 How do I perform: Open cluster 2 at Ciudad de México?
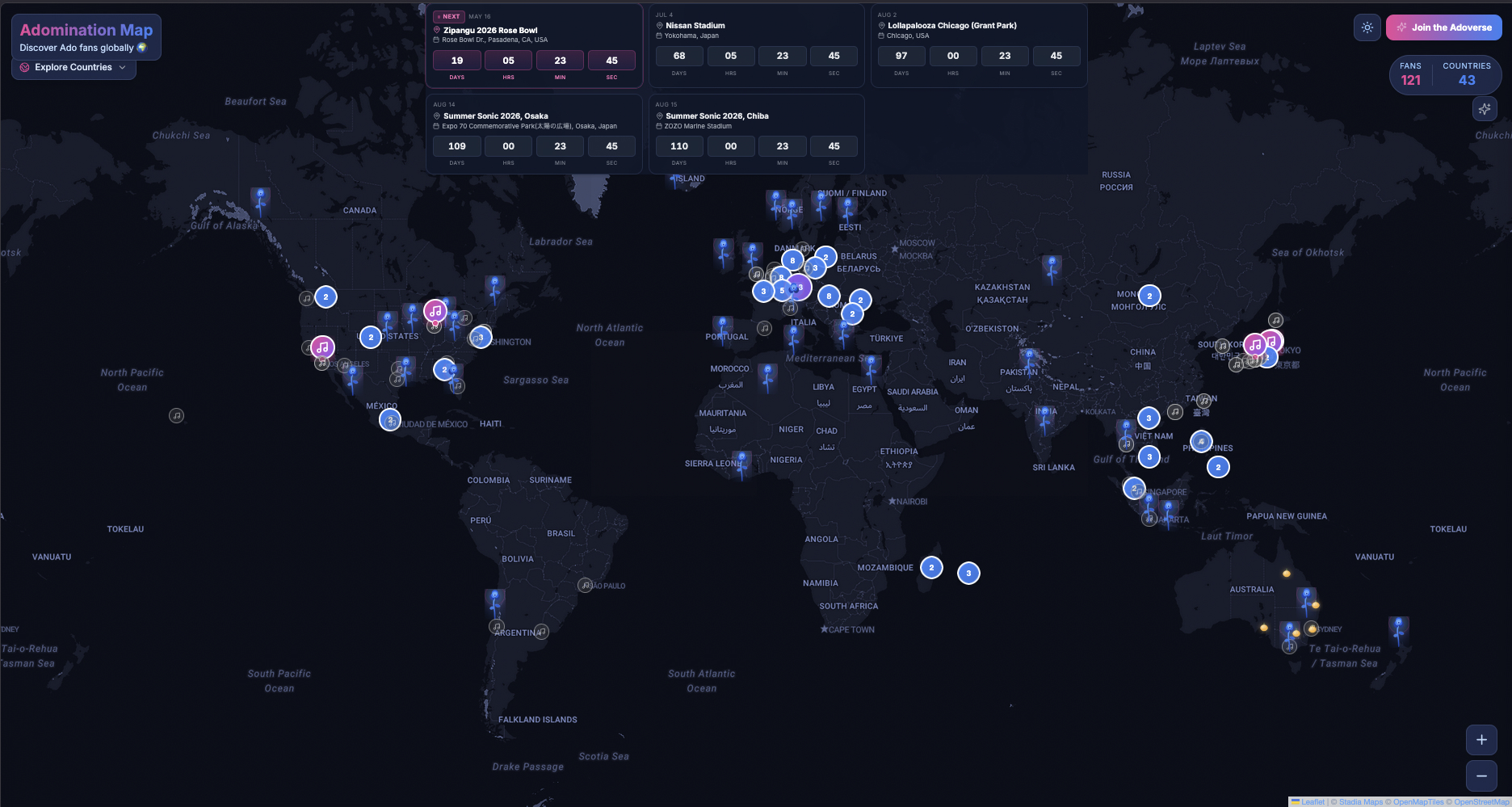(390, 421)
